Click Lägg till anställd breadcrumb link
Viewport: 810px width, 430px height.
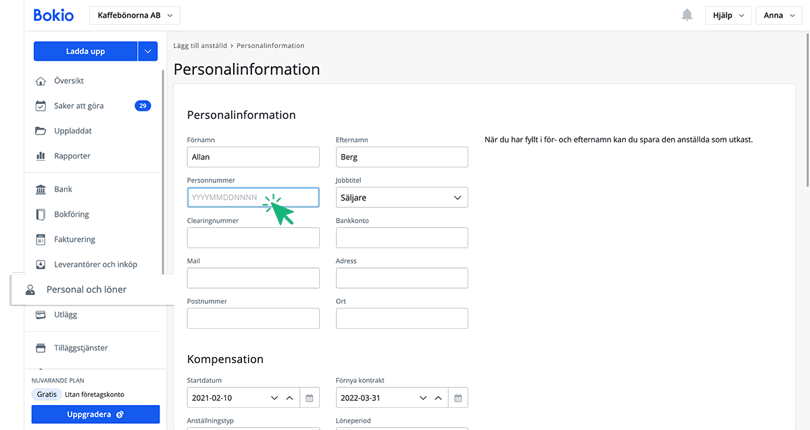click(201, 46)
